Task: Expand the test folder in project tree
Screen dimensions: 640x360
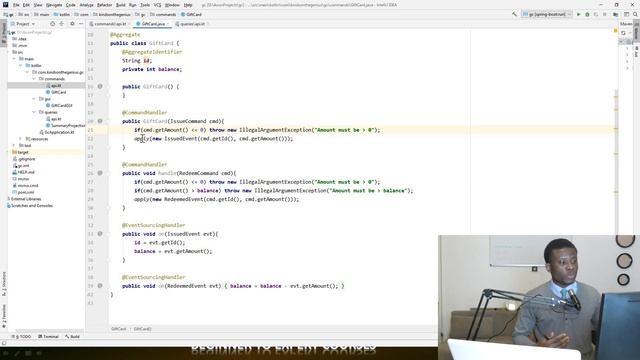Action: coord(14,145)
